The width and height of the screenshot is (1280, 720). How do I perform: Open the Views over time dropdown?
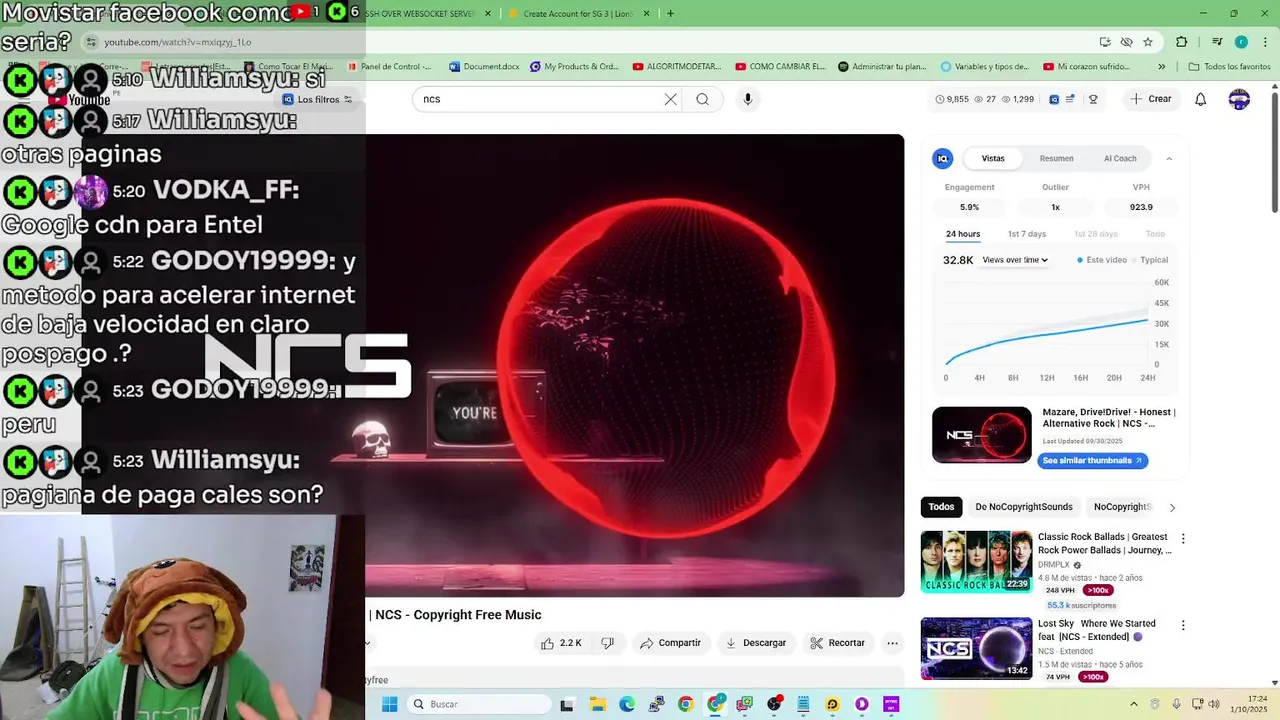click(x=1015, y=260)
